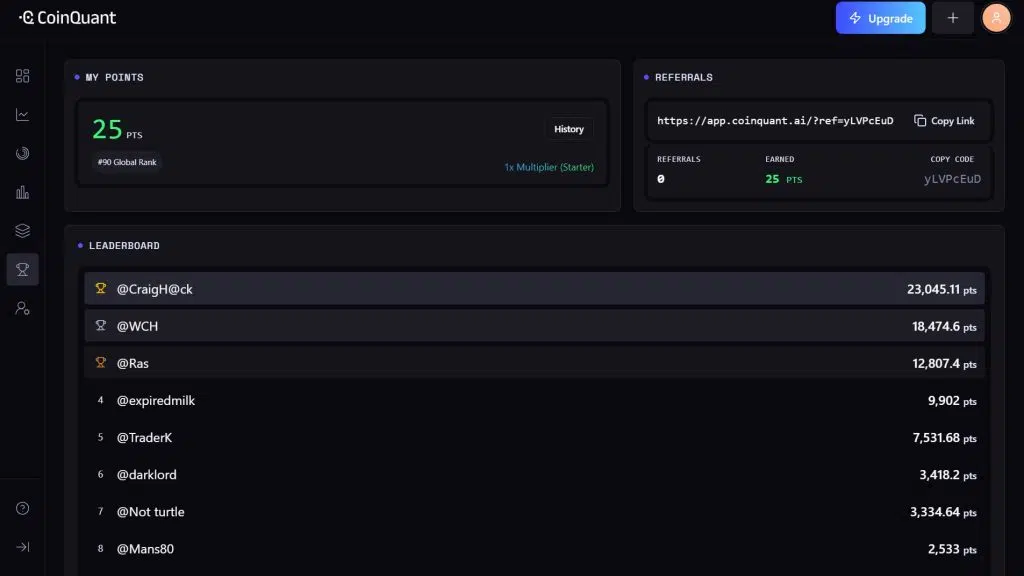This screenshot has height=576, width=1024.
Task: Click the Upgrade button
Action: point(880,18)
